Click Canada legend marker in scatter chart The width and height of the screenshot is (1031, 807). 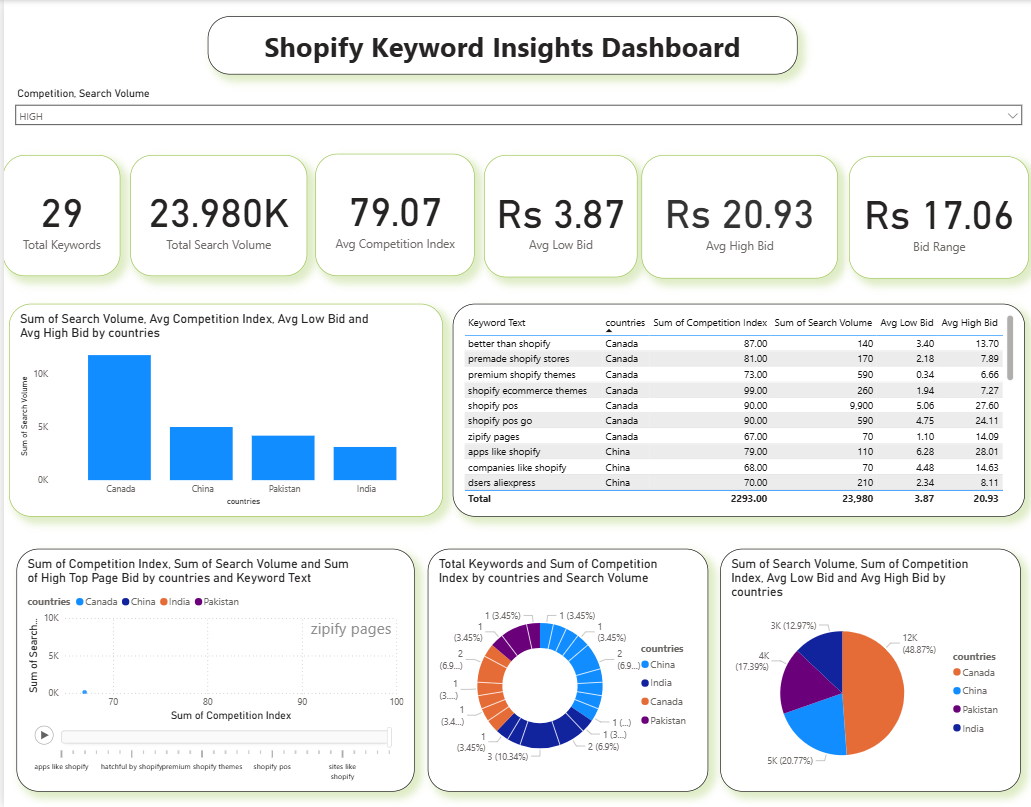[79, 602]
